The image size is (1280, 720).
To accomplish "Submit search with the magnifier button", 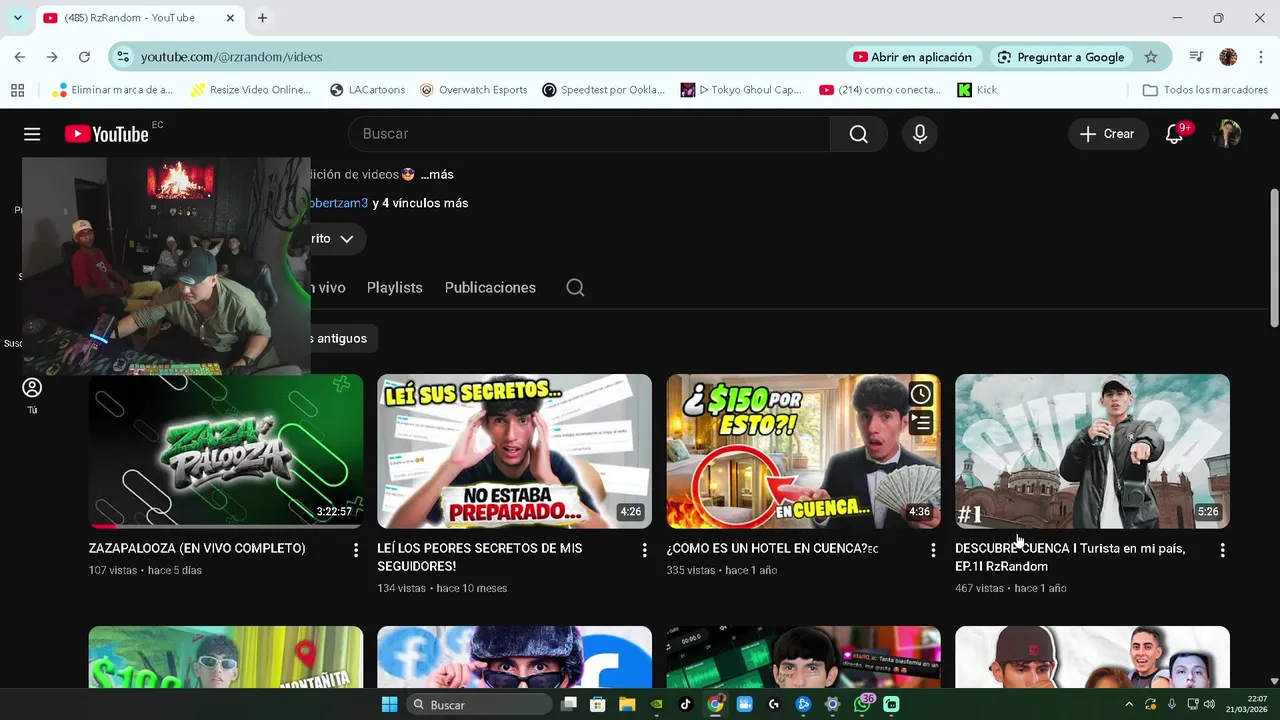I will tap(858, 134).
